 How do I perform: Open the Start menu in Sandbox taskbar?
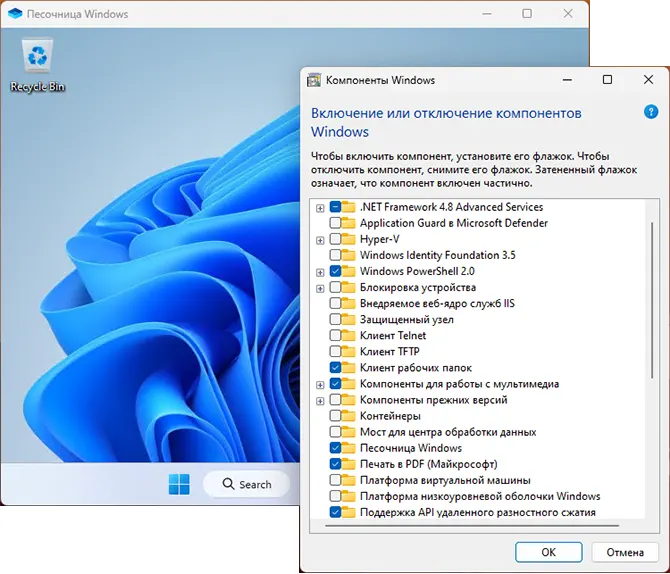point(179,484)
